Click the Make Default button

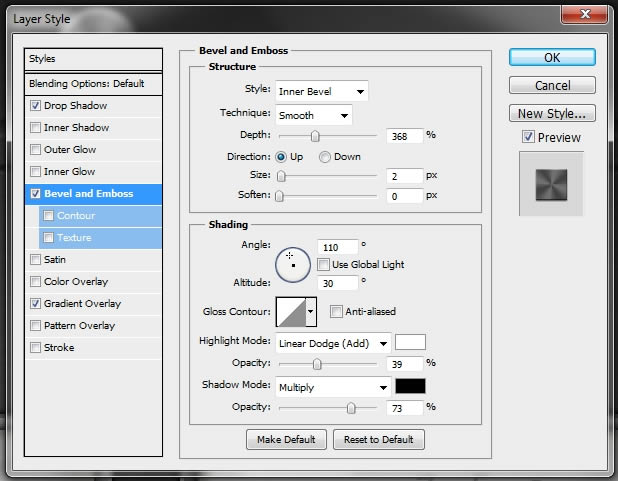pyautogui.click(x=286, y=439)
